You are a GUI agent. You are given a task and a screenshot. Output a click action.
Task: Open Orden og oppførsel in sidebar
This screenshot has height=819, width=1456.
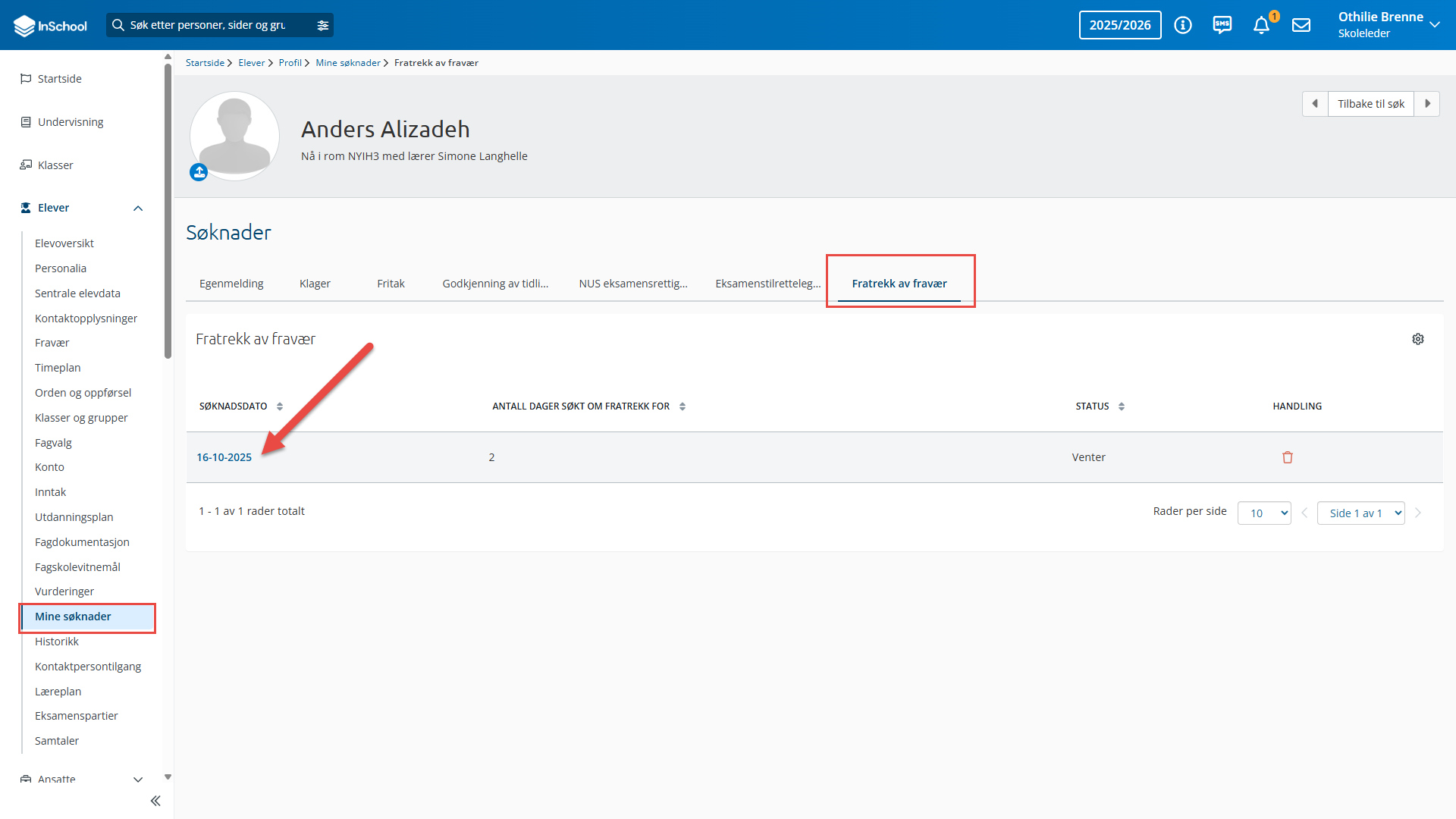tap(83, 393)
